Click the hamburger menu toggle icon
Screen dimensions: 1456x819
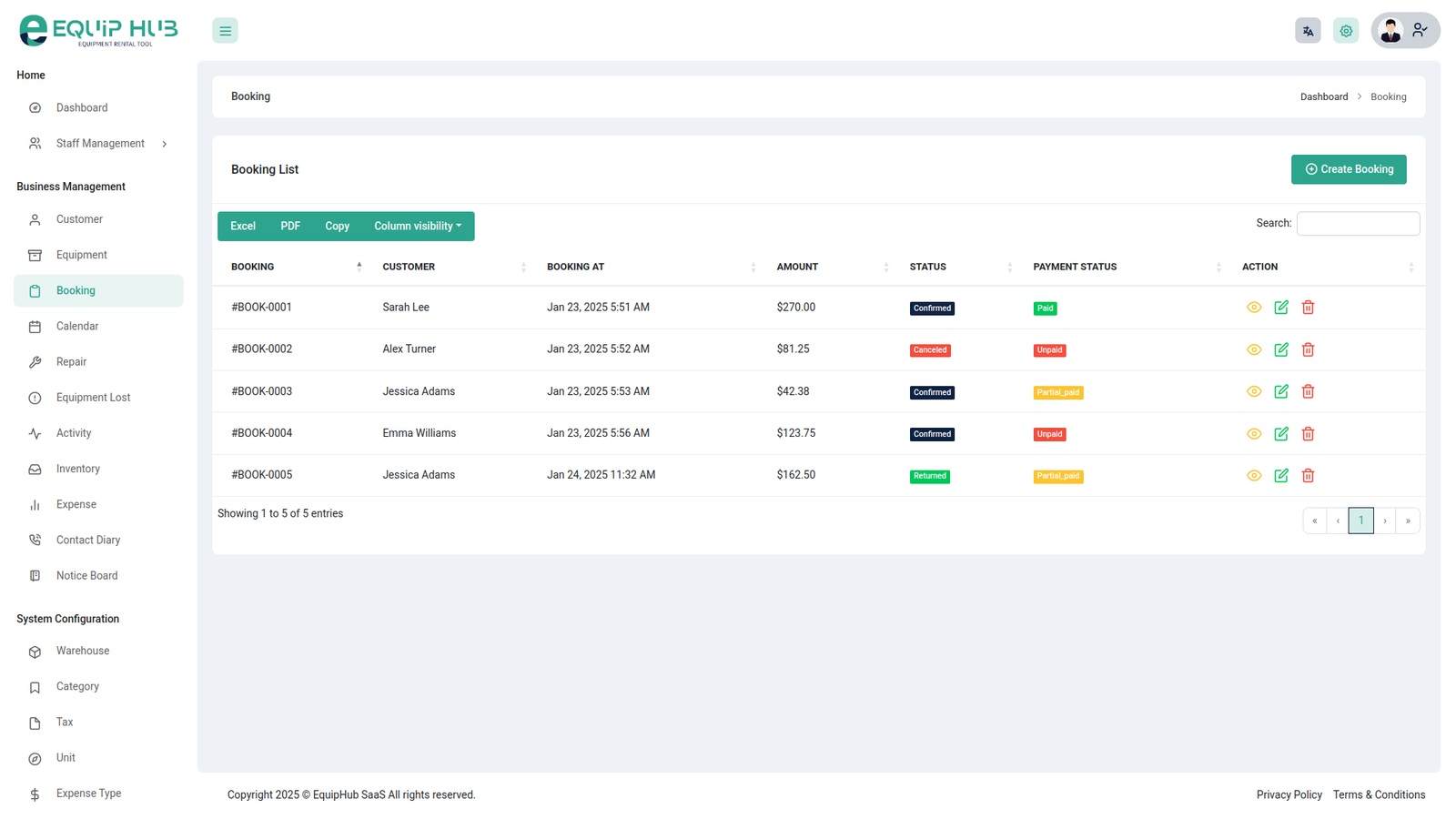[225, 31]
